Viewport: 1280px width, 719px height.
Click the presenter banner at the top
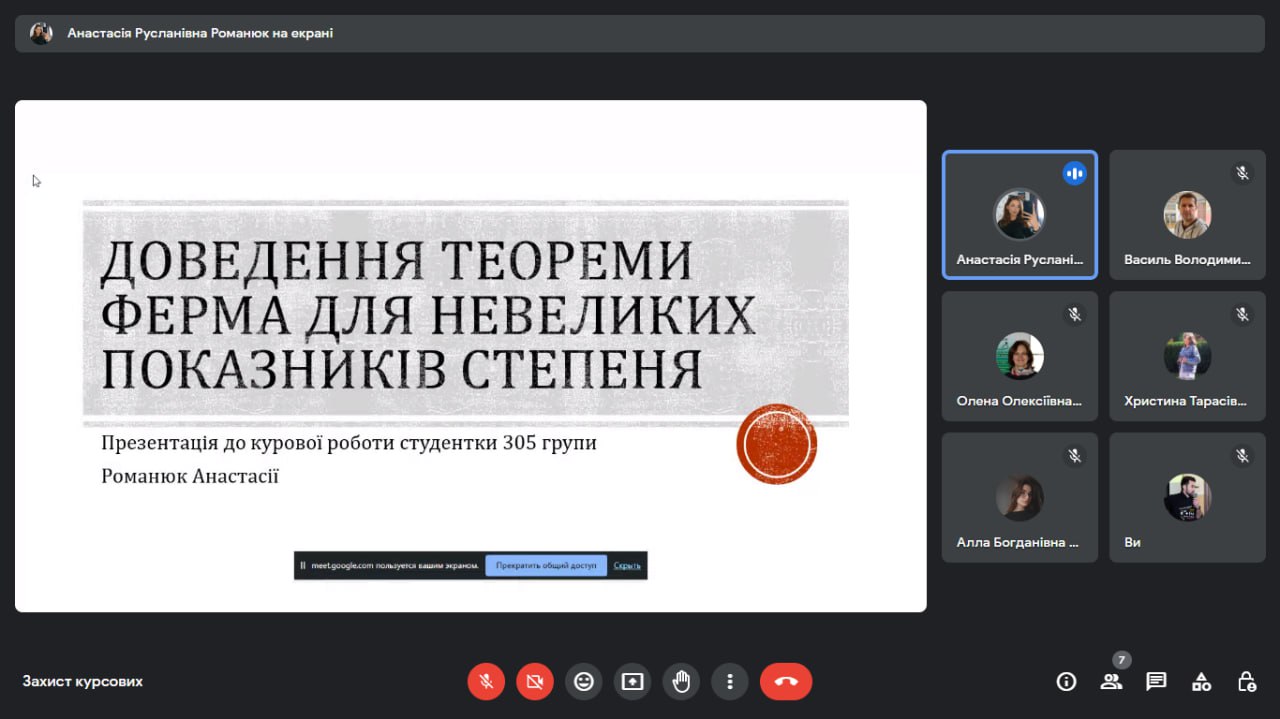coord(640,33)
